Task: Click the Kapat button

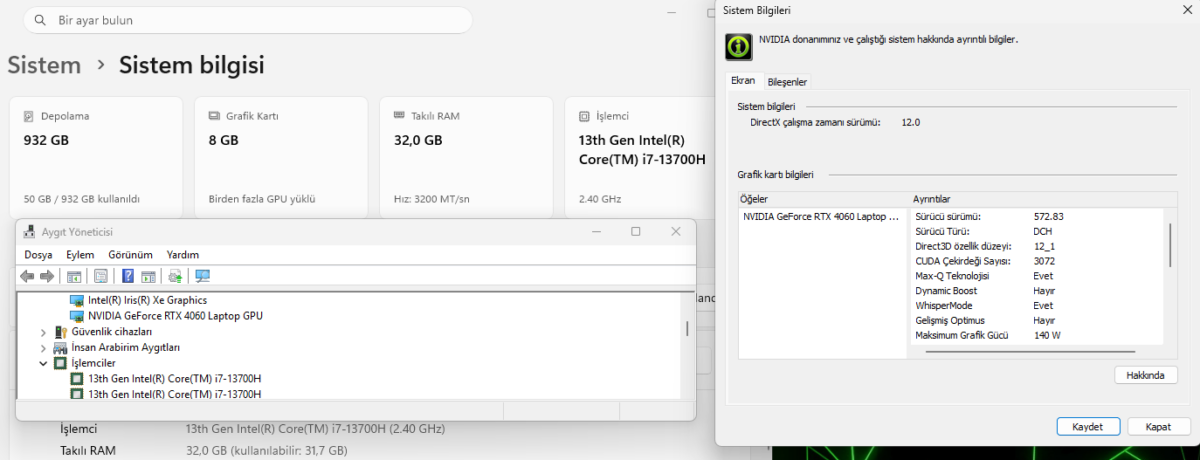Action: pos(1159,426)
